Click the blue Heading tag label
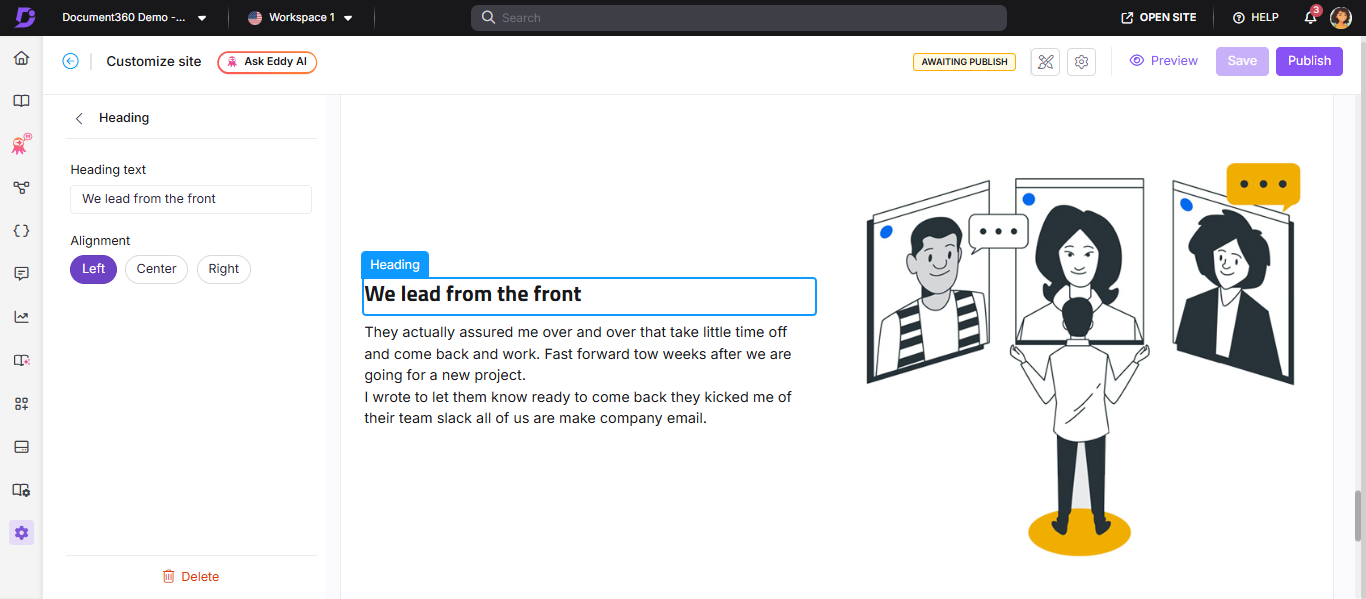The width and height of the screenshot is (1366, 599). click(x=395, y=265)
